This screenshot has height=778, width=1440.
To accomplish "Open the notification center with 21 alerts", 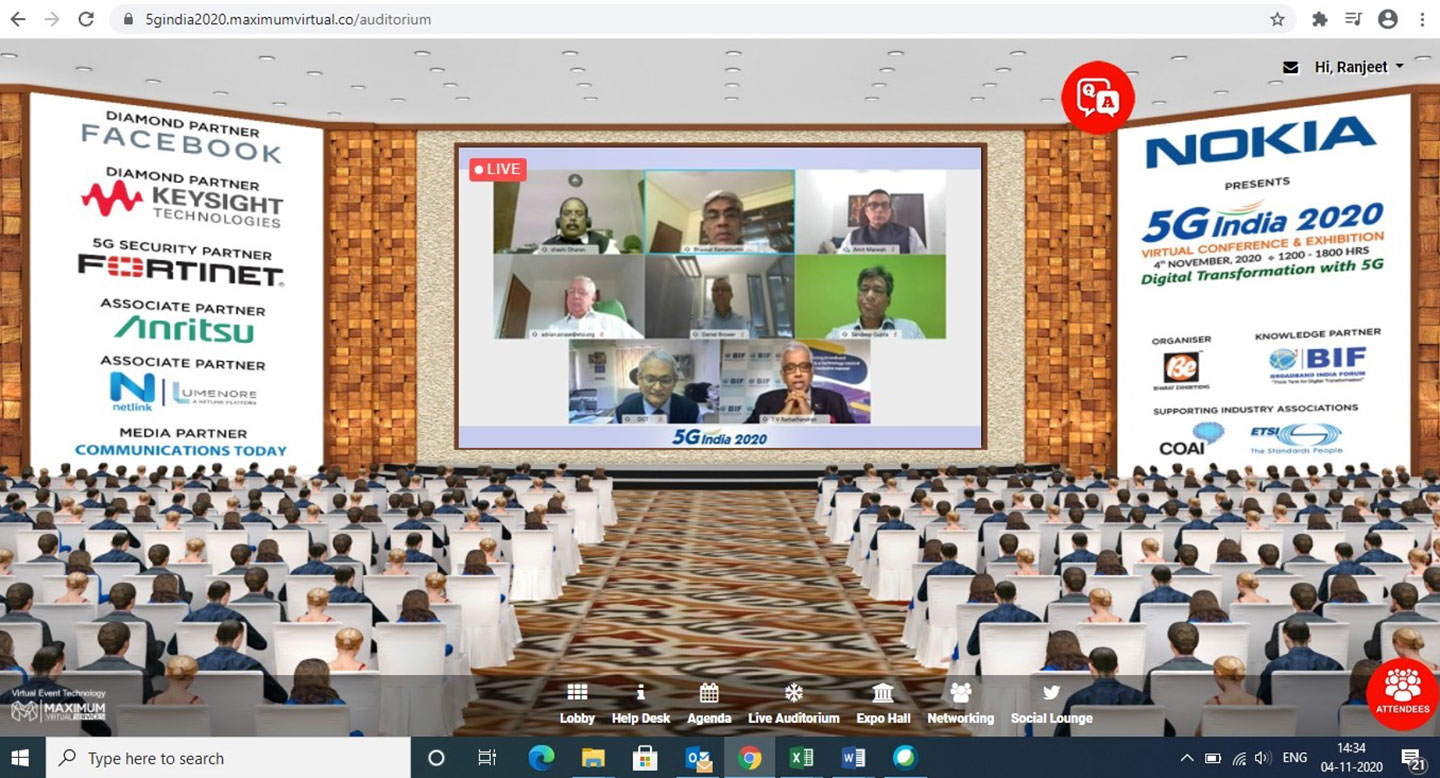I will click(x=1412, y=759).
